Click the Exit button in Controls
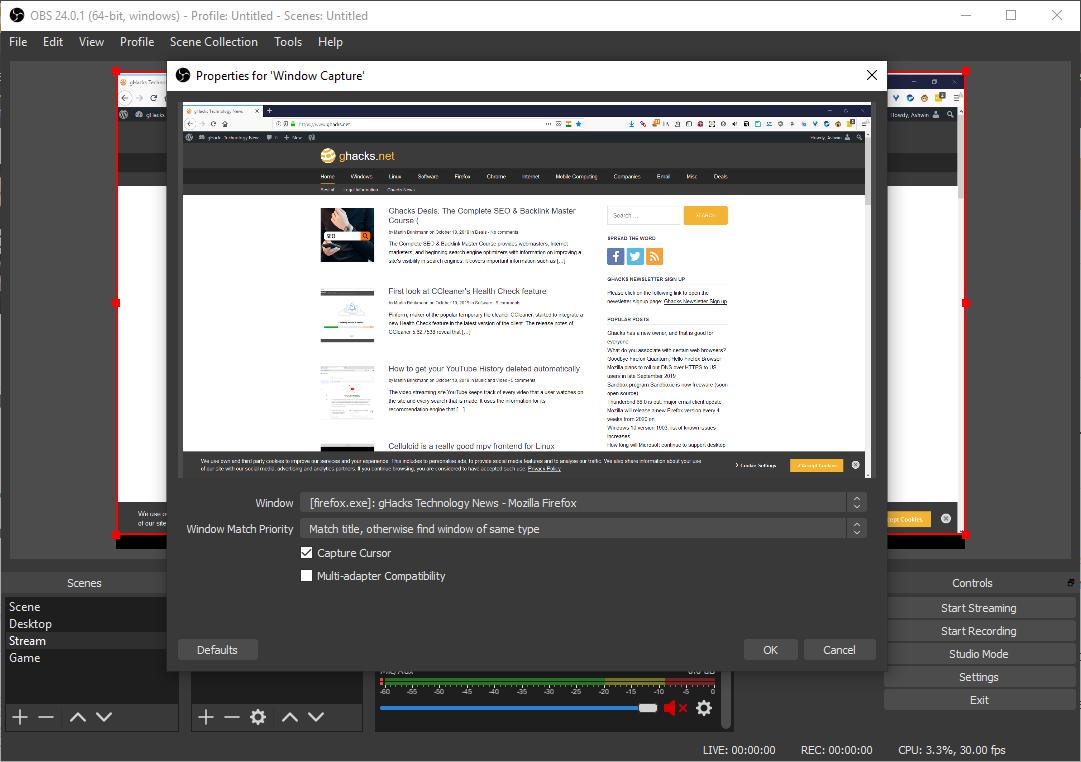The image size is (1081, 762). (x=979, y=700)
